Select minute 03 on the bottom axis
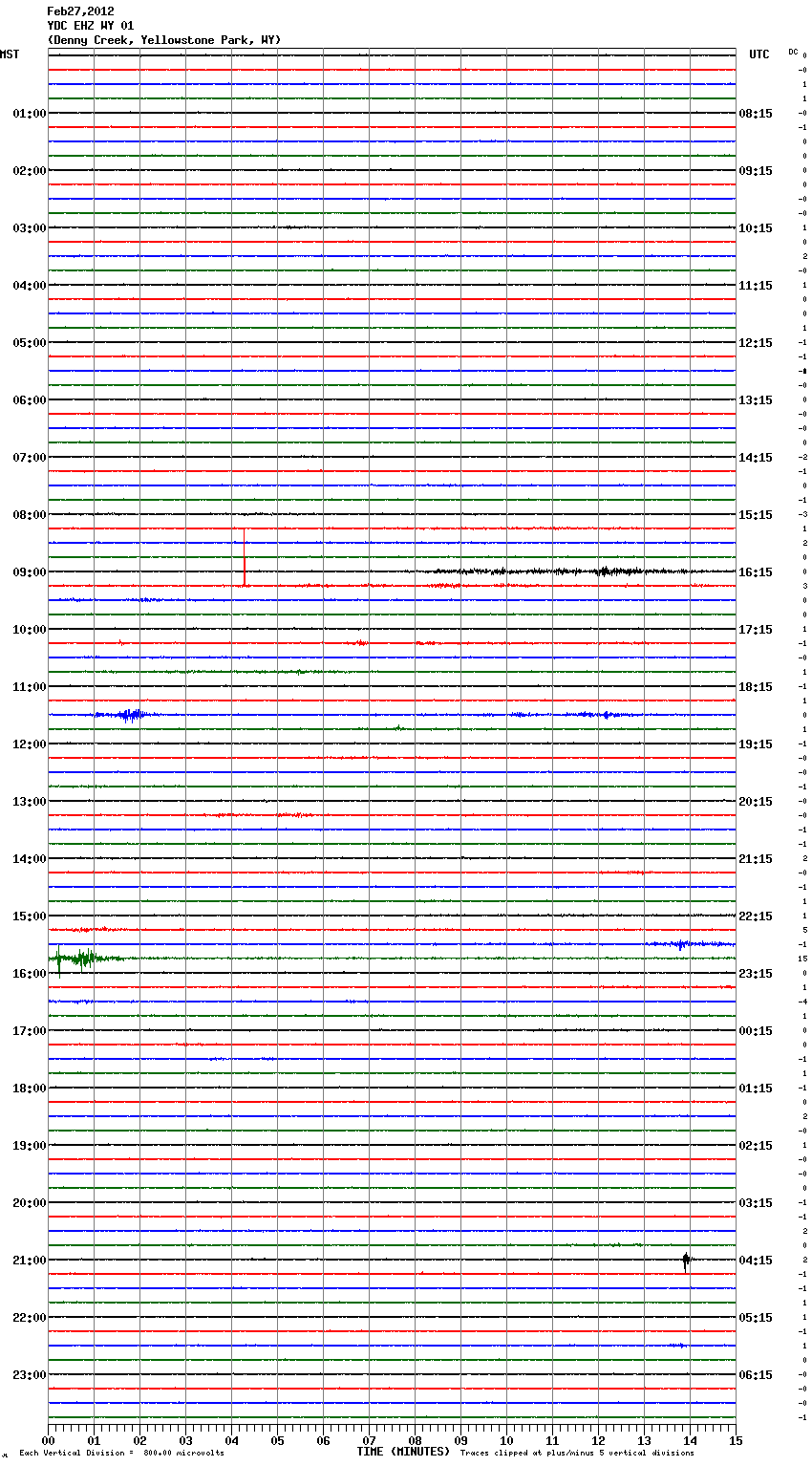This screenshot has height=1466, width=812. (x=185, y=1440)
